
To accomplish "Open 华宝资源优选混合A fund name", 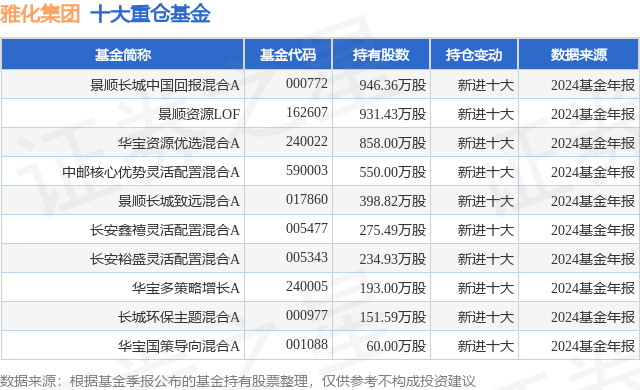I will [x=179, y=143].
